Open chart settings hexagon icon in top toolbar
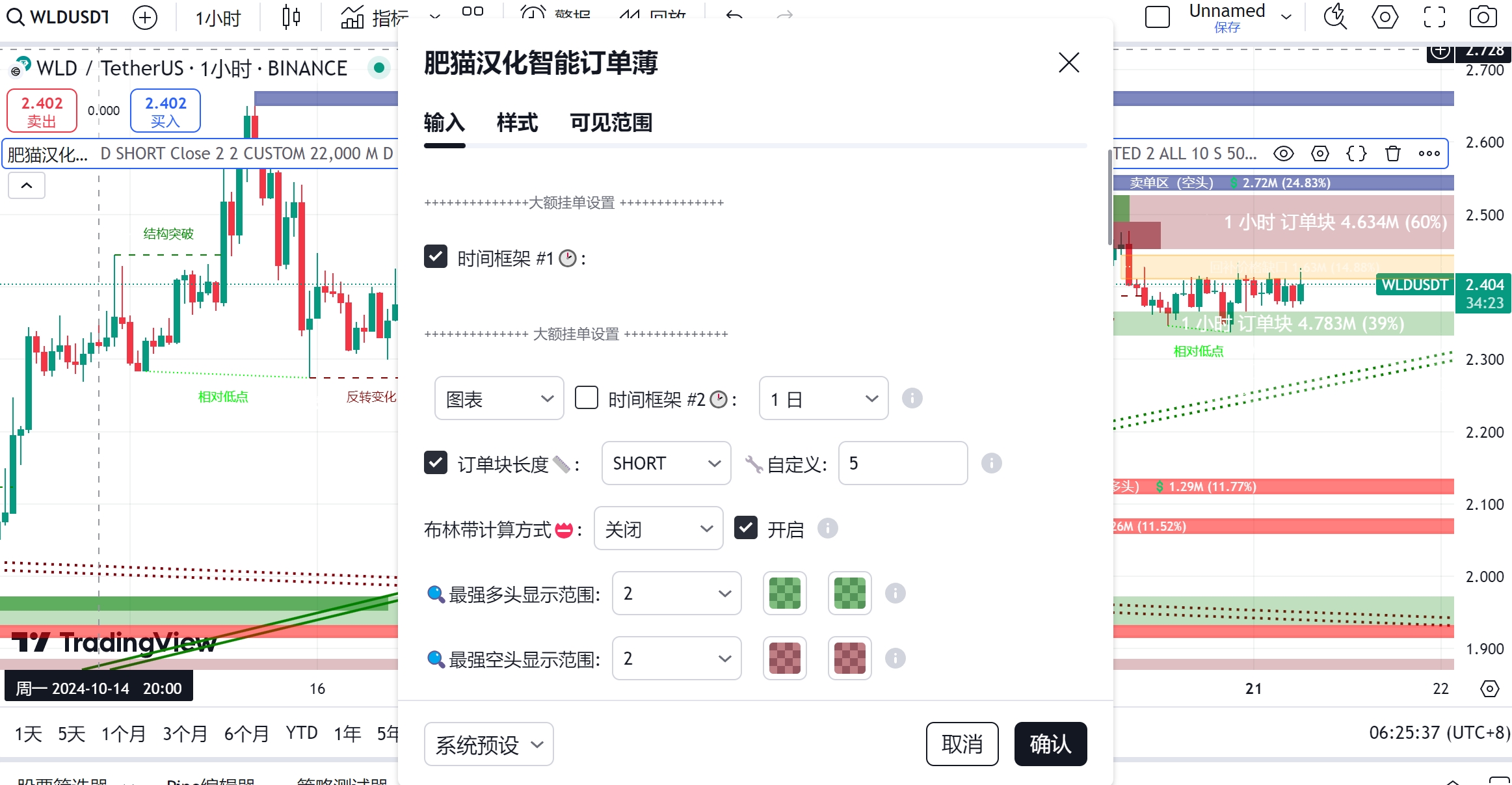Image resolution: width=1512 pixels, height=785 pixels. click(x=1385, y=17)
